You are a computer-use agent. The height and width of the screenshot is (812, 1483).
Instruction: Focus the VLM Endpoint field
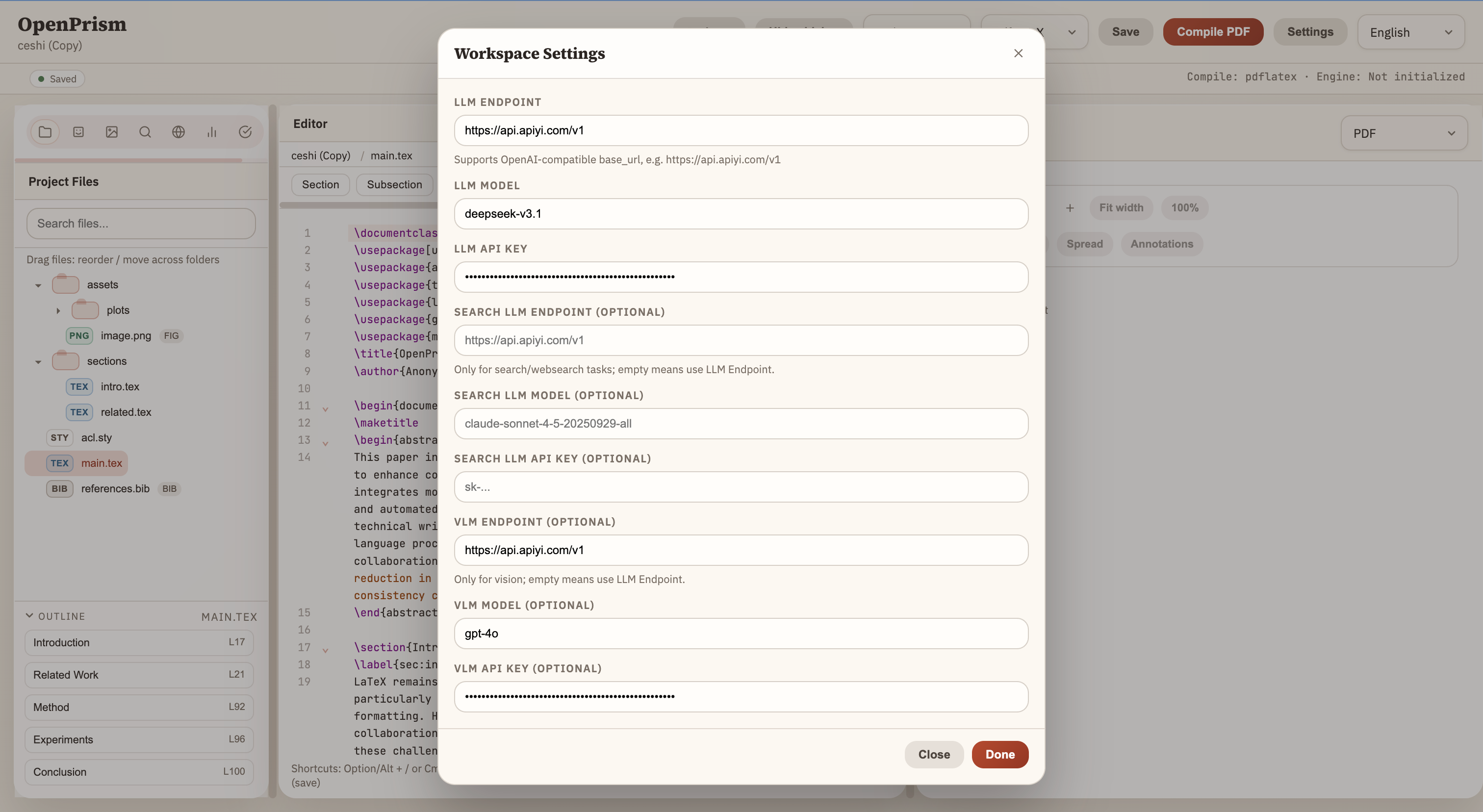click(x=741, y=551)
